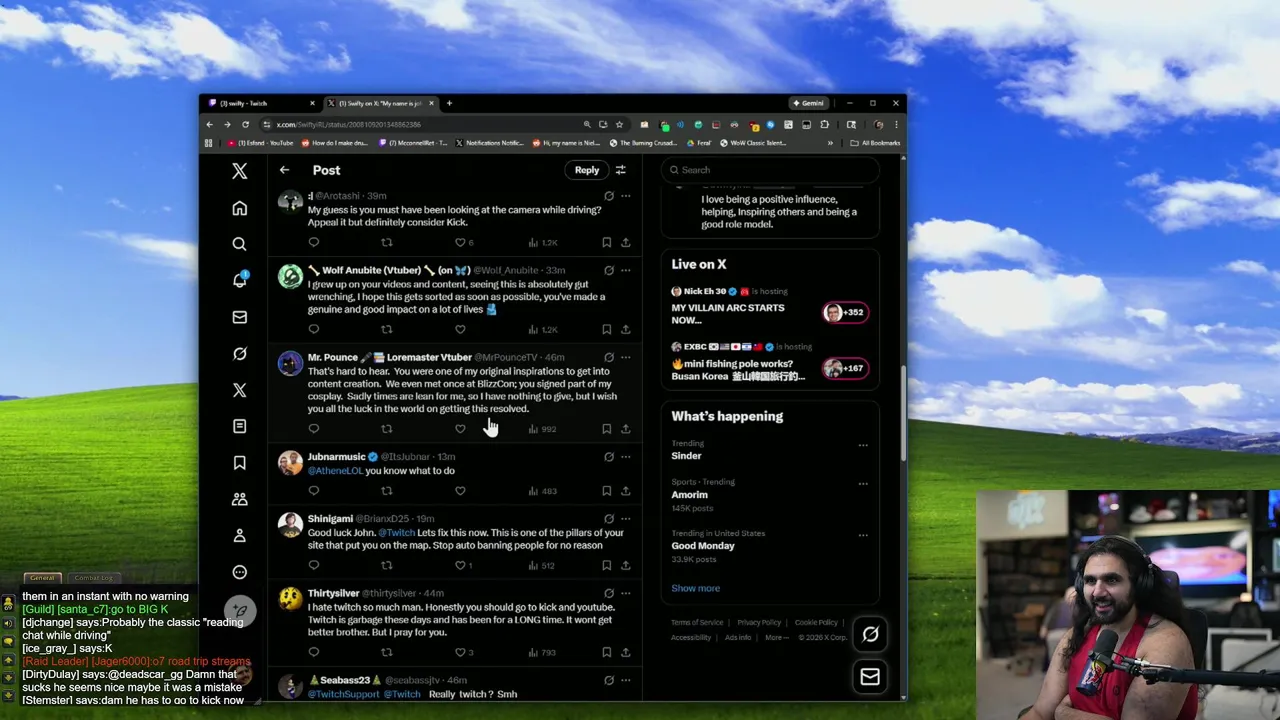Screen dimensions: 1280x720
Task: Bookmark Thirtysilver's reply
Action: (x=607, y=652)
